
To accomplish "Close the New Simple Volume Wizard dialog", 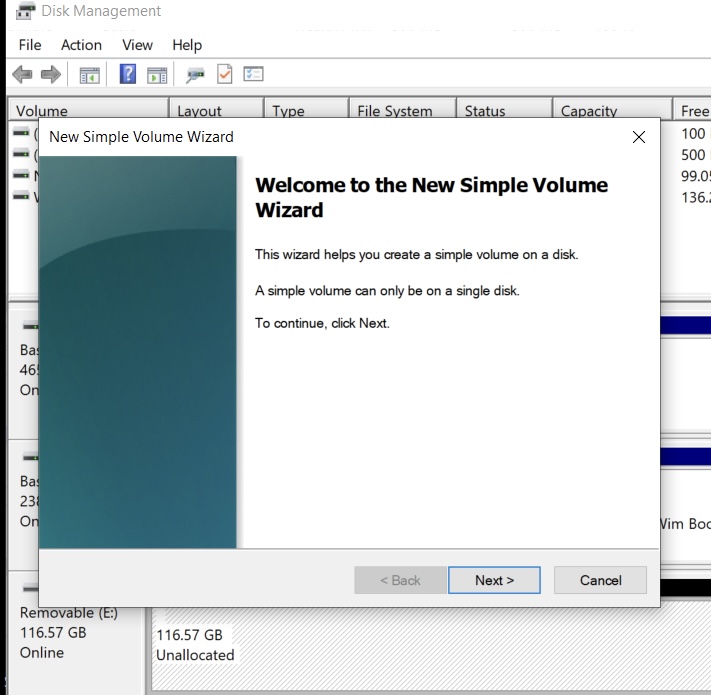I will click(x=639, y=137).
